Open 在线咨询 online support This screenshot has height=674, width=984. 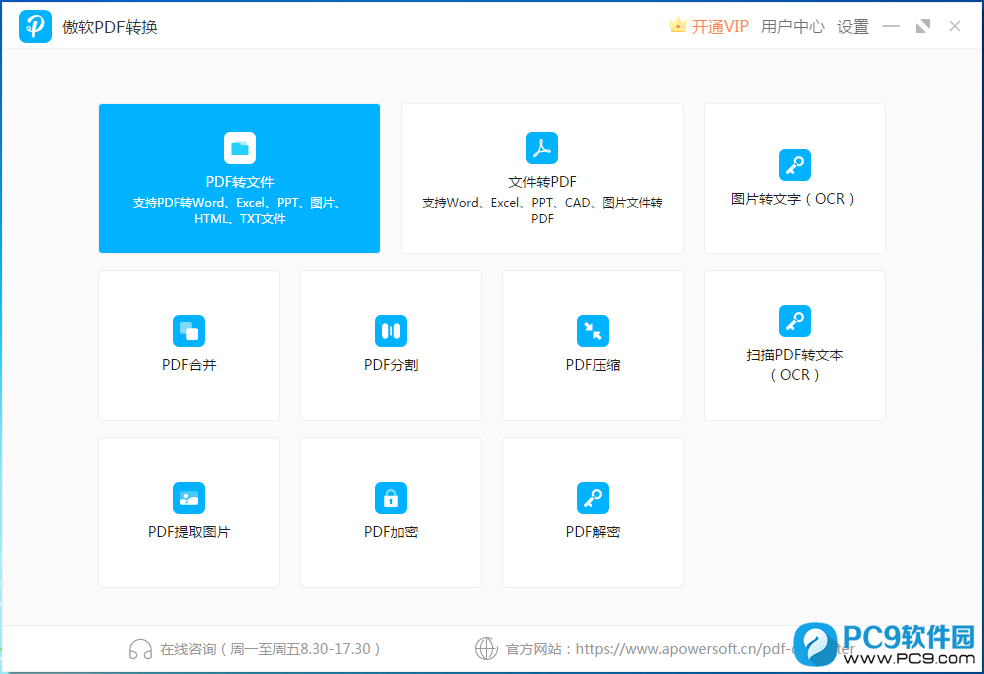[x=270, y=649]
